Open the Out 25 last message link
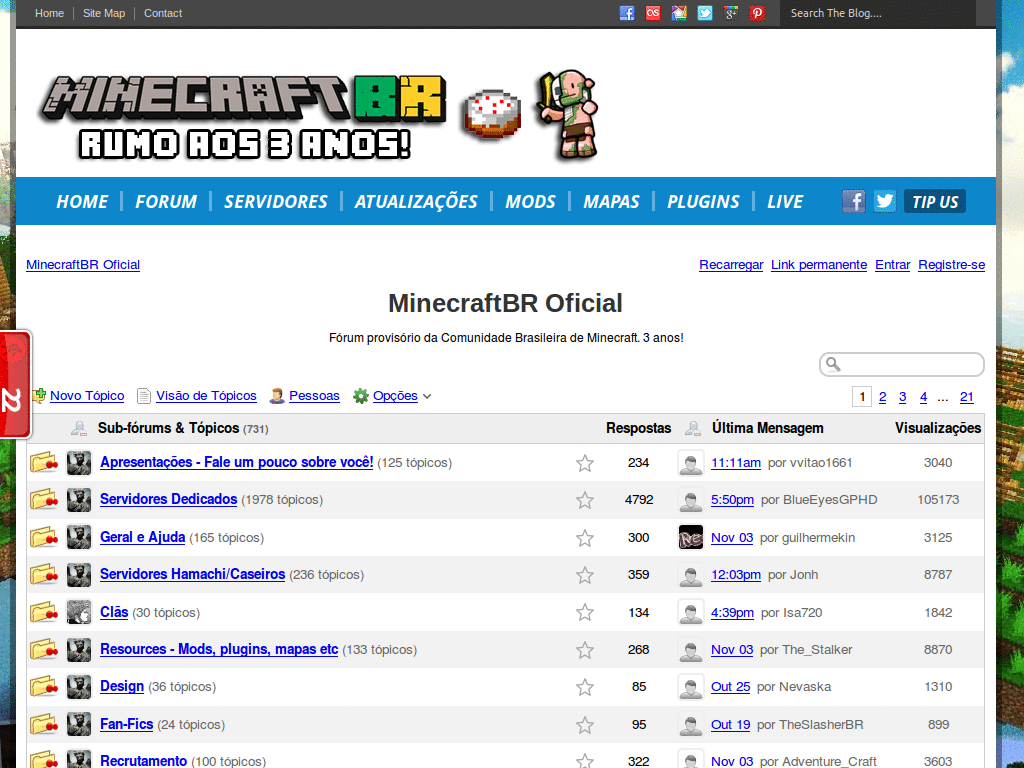1024x768 pixels. (730, 687)
